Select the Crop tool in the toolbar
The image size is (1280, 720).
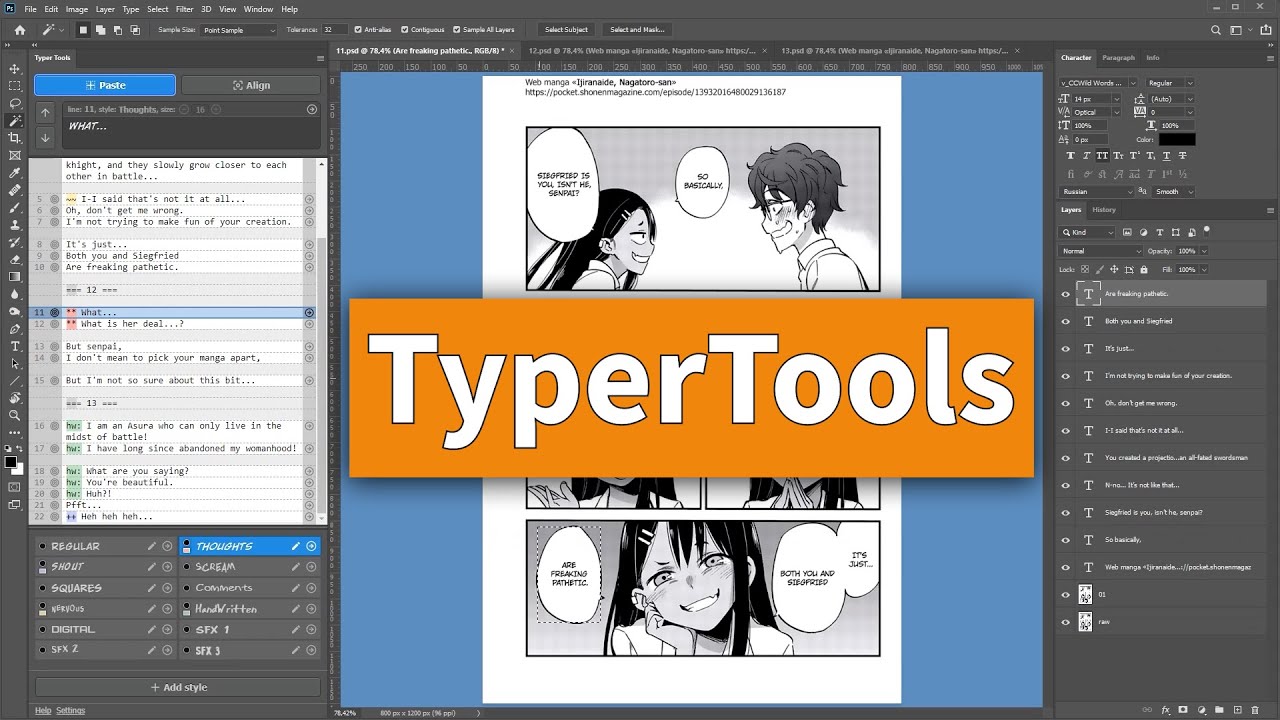tap(15, 138)
